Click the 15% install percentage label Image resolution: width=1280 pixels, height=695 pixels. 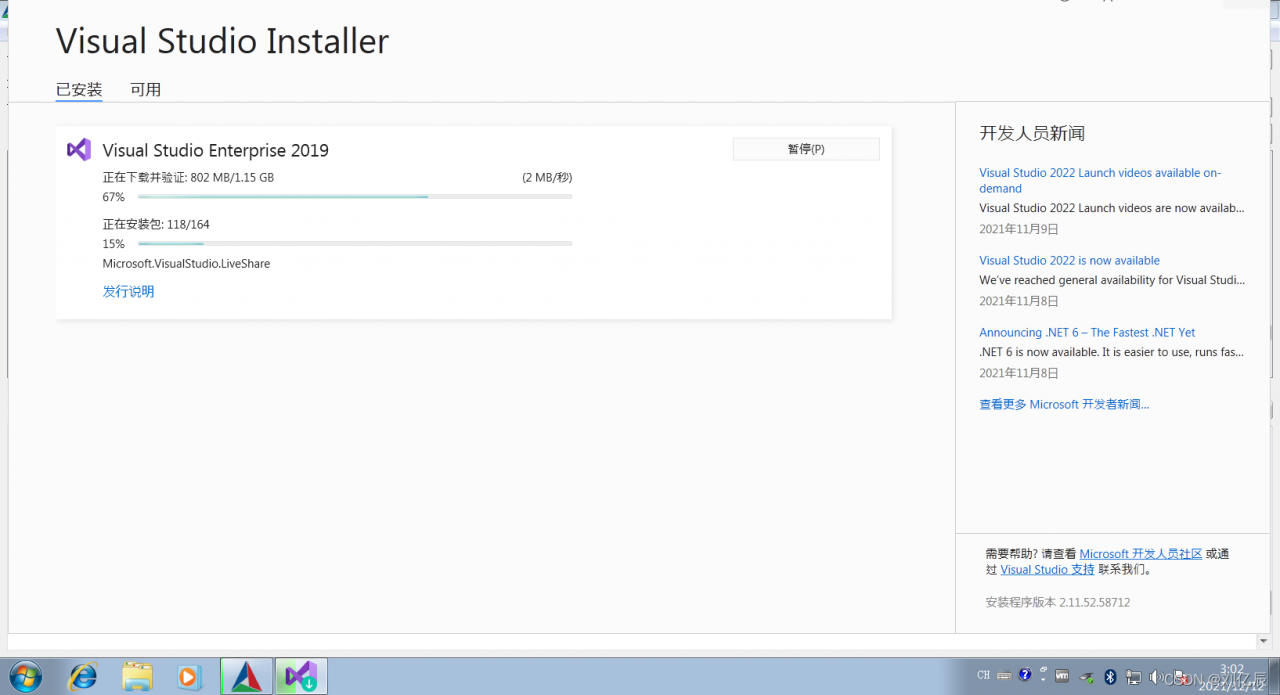114,244
